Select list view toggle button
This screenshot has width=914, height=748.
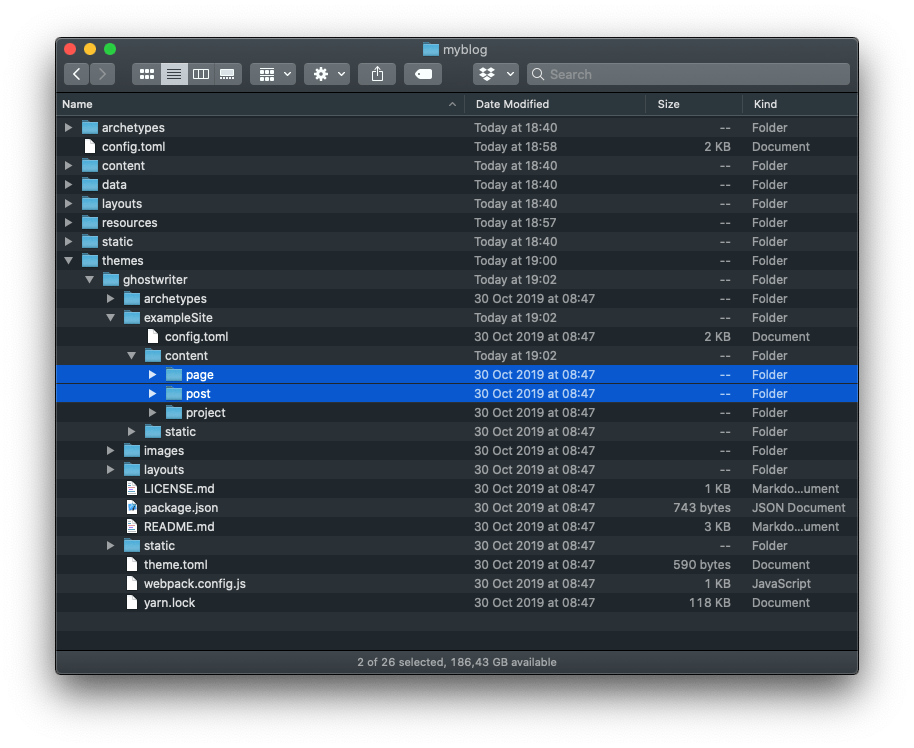click(174, 74)
